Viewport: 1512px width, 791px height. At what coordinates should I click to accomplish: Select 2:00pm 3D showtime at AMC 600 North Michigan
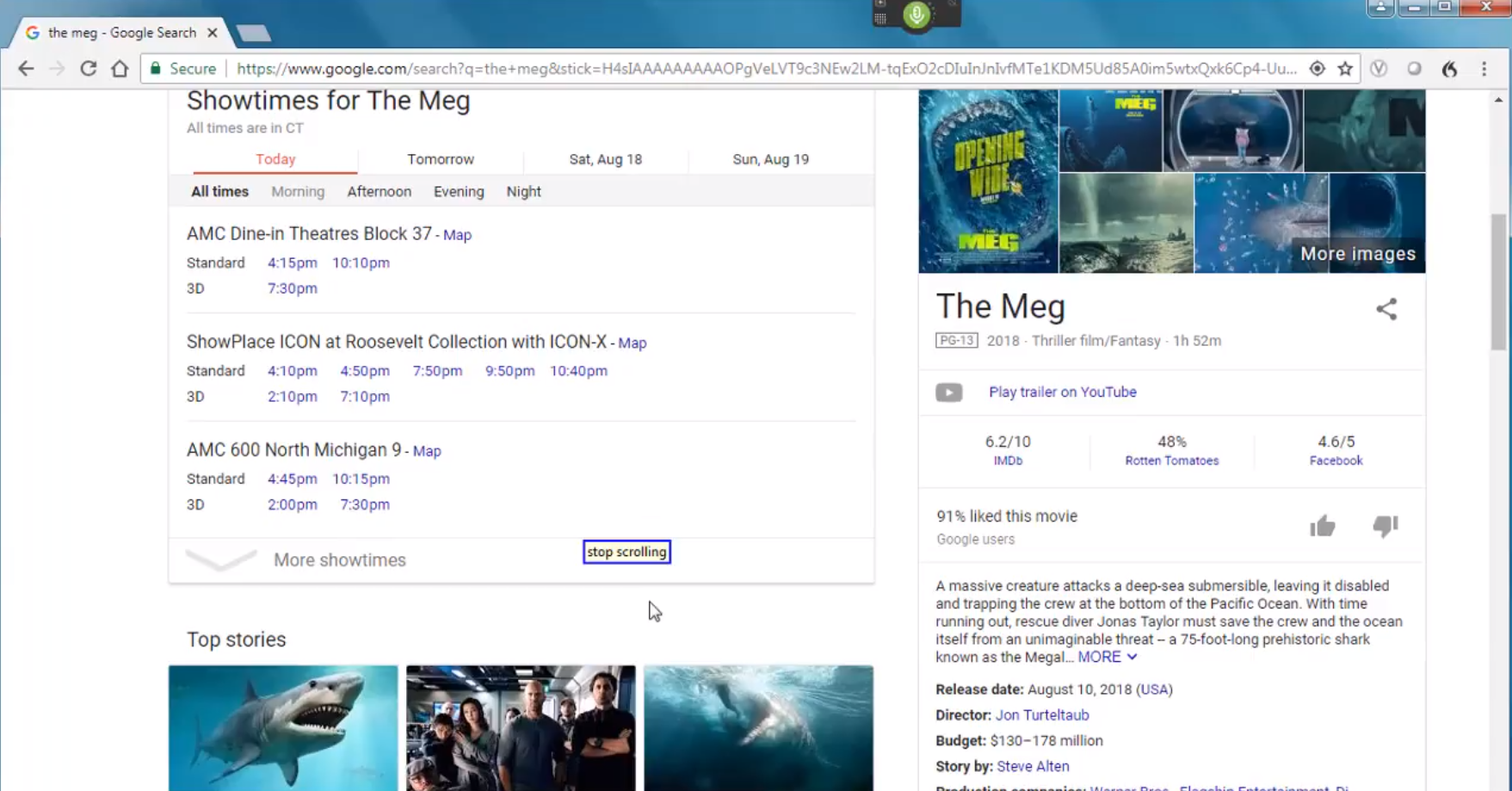coord(292,504)
